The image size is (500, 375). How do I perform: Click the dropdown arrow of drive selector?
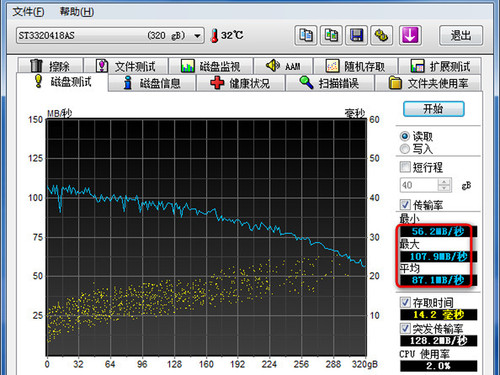tap(197, 36)
